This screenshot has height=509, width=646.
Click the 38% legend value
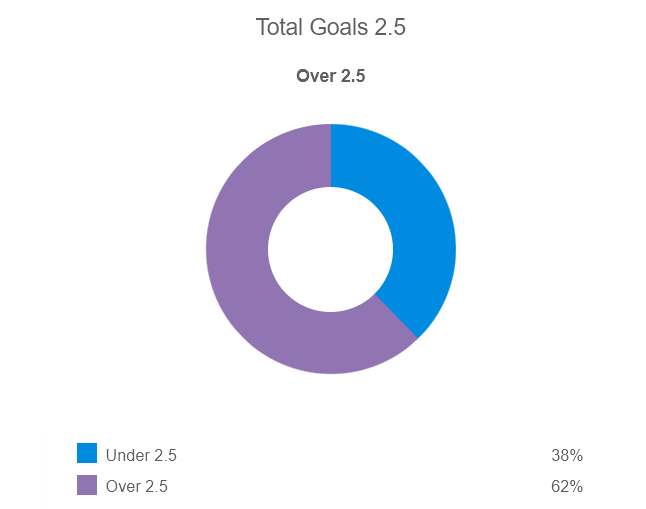(x=566, y=456)
